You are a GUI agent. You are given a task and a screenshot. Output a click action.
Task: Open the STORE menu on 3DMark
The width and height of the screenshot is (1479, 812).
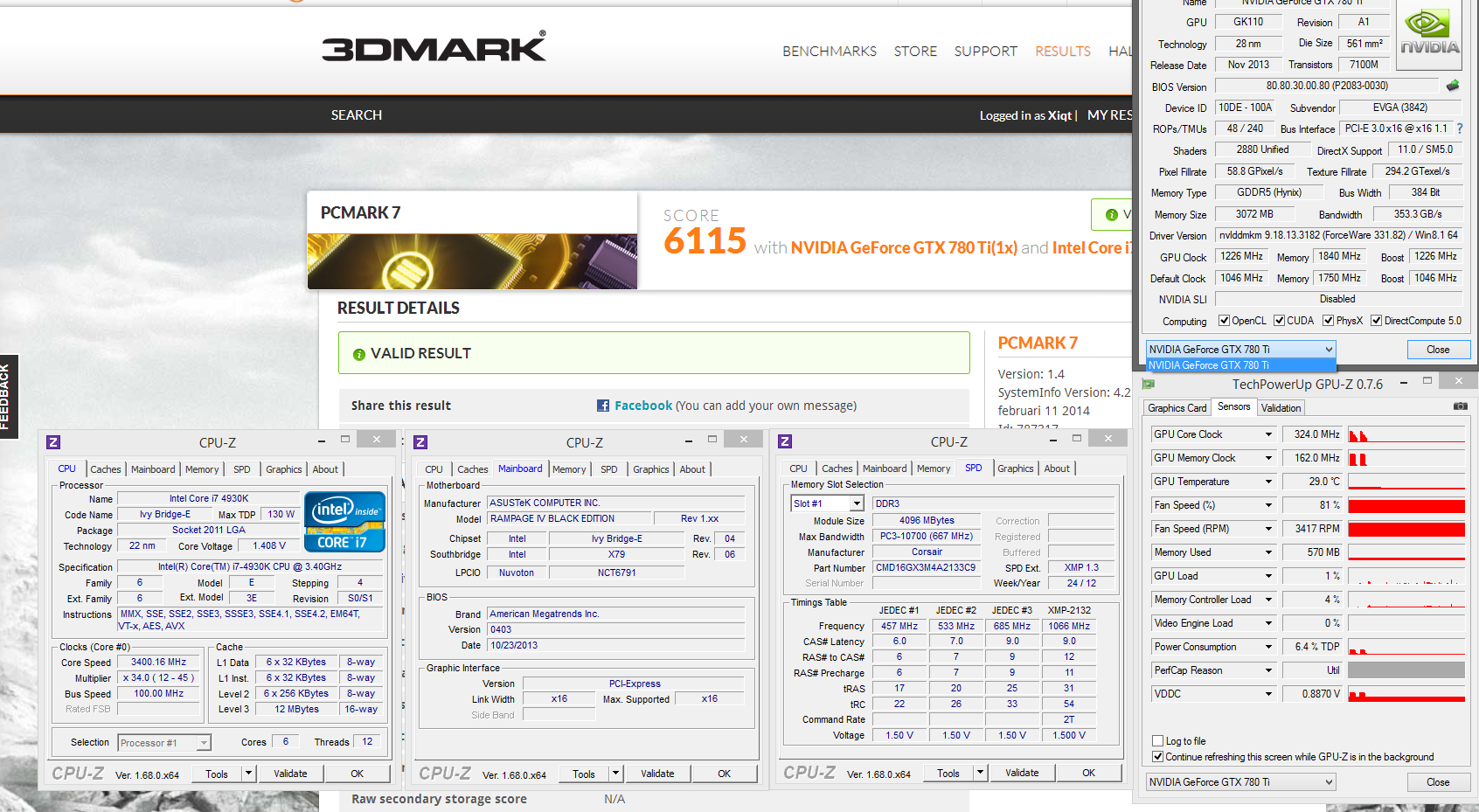915,52
